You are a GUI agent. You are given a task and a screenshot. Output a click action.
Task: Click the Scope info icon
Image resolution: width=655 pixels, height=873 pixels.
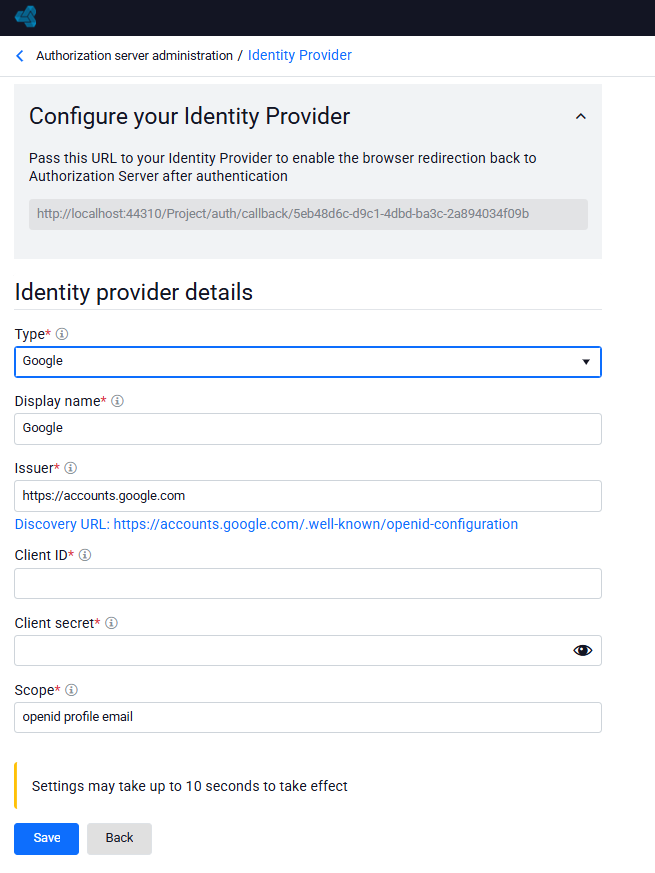click(x=71, y=690)
